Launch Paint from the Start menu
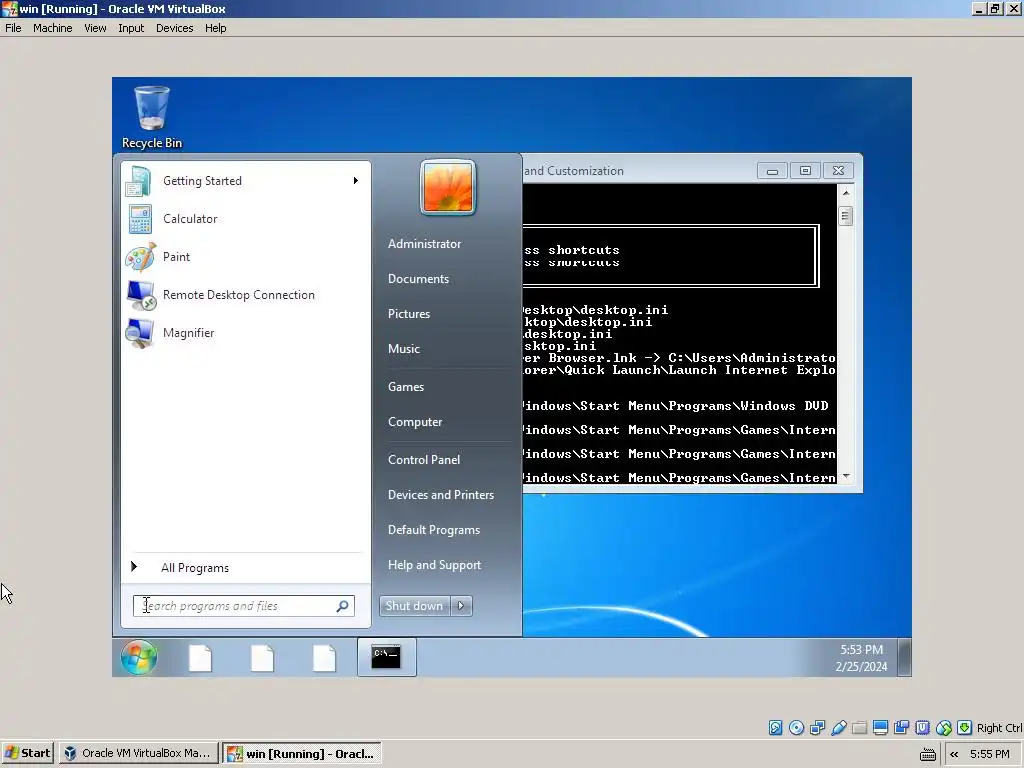1024x768 pixels. (244, 257)
